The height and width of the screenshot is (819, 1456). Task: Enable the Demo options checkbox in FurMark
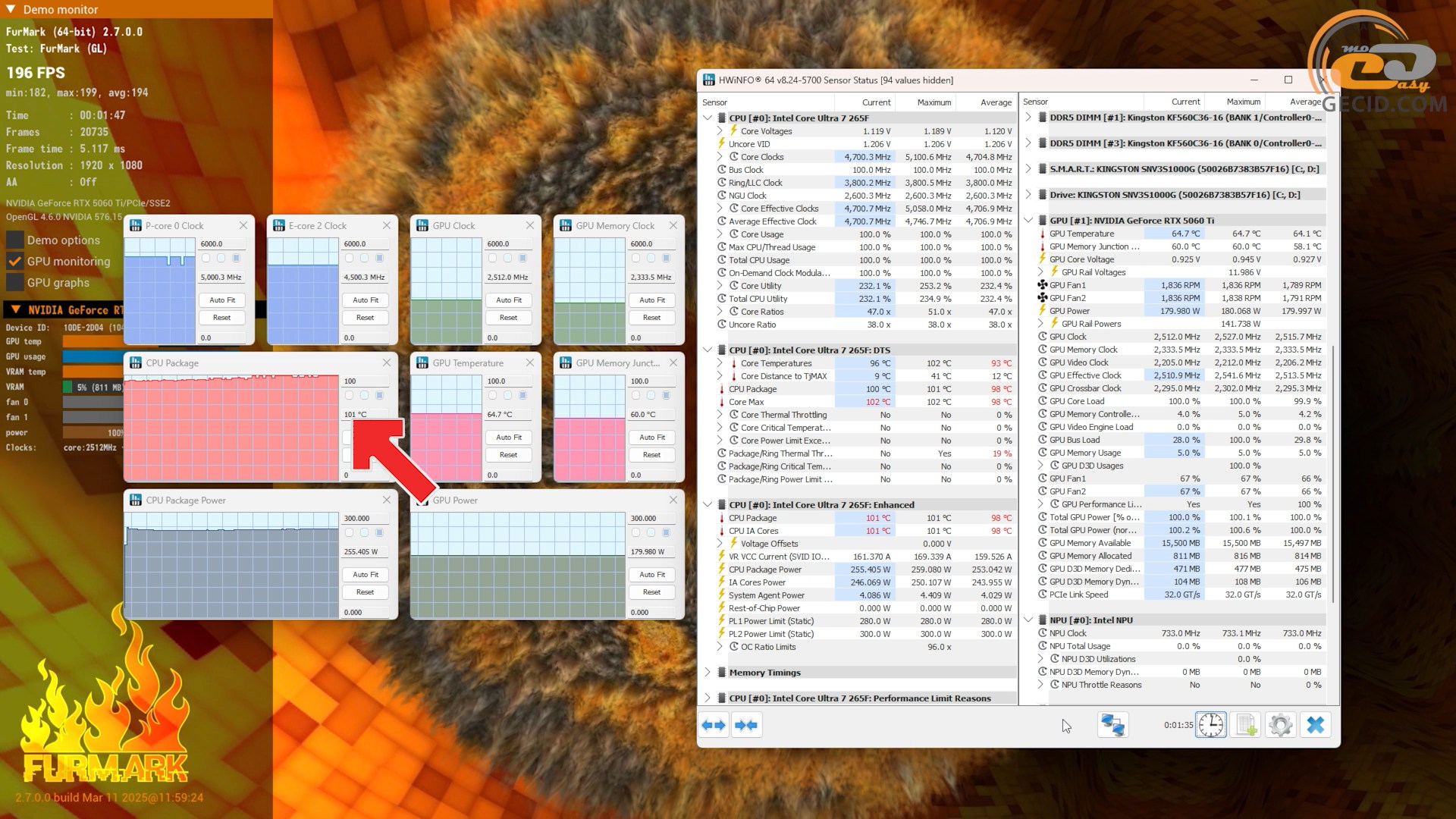click(x=14, y=240)
